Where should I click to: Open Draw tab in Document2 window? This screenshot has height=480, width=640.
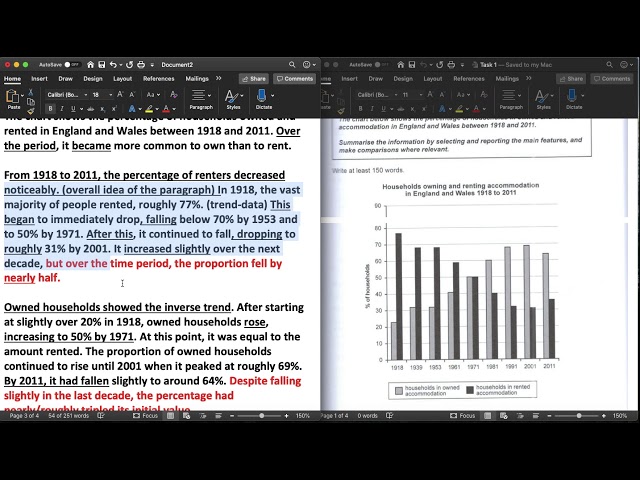click(65, 78)
